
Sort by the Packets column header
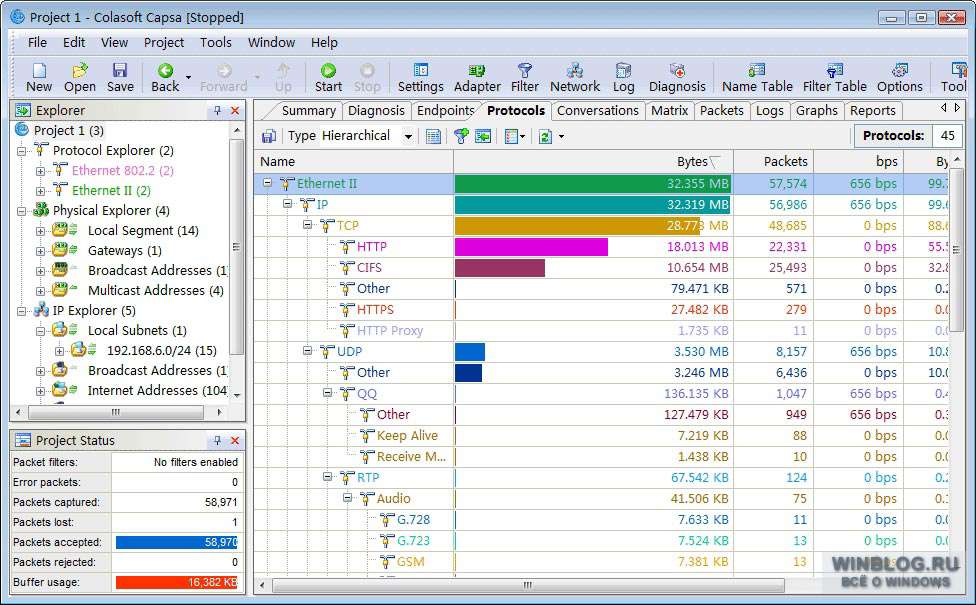pos(774,162)
